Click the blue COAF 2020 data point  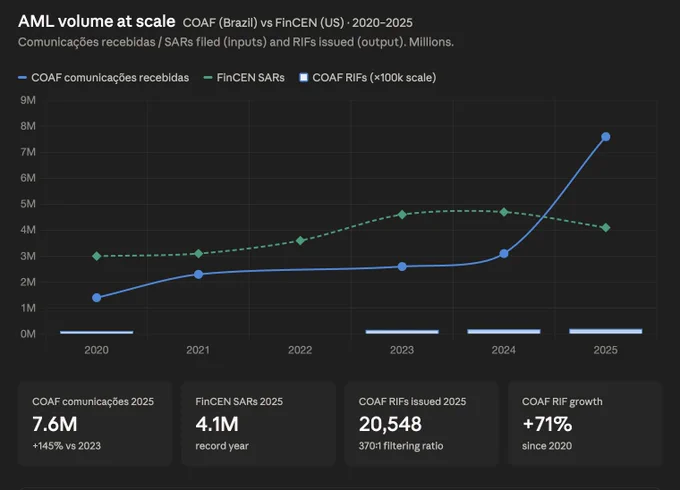(97, 297)
